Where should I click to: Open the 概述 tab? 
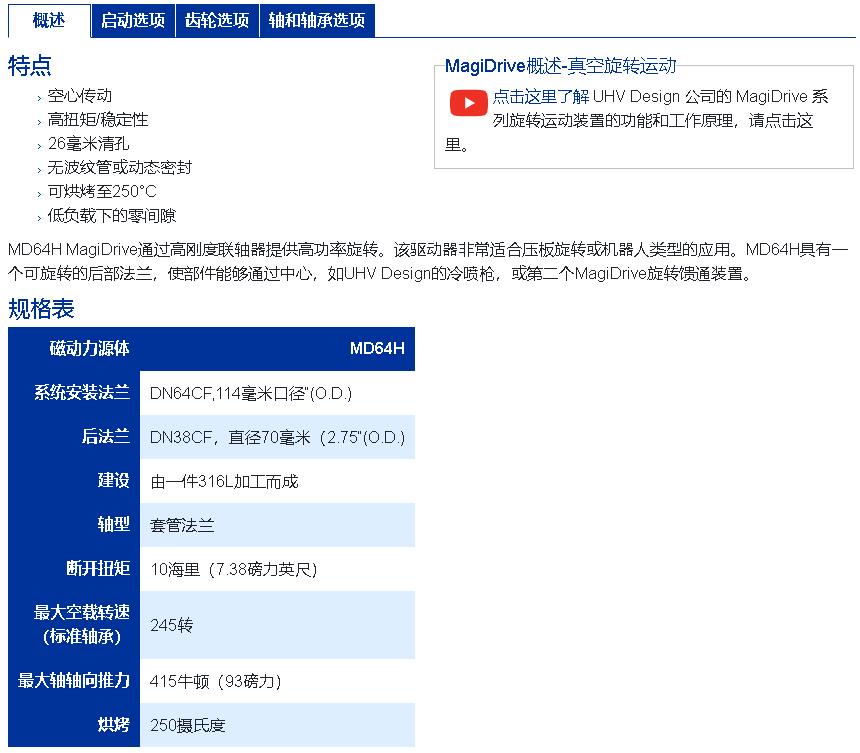point(49,20)
